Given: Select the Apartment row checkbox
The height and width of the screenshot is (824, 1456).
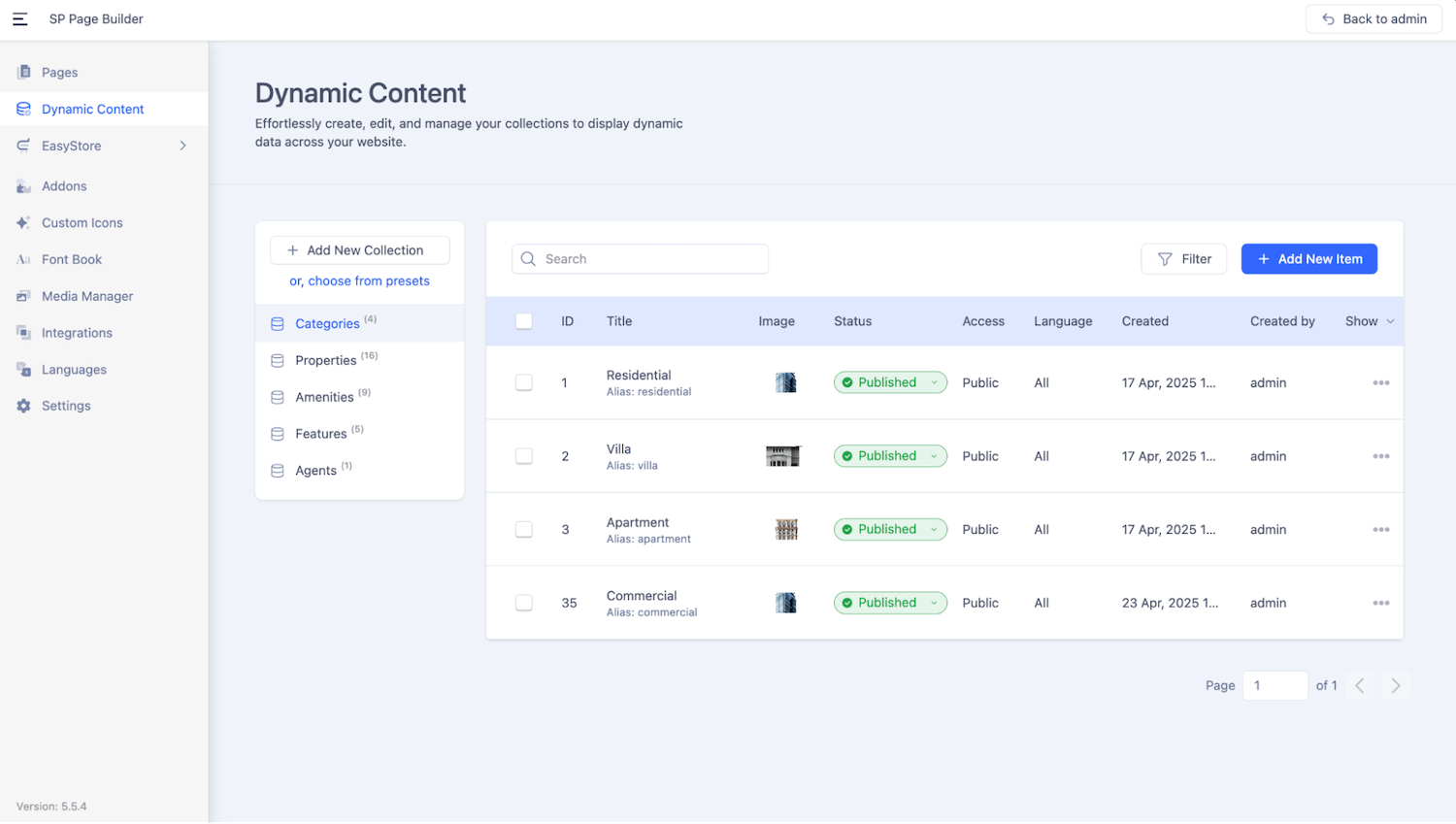Looking at the screenshot, I should coord(524,530).
